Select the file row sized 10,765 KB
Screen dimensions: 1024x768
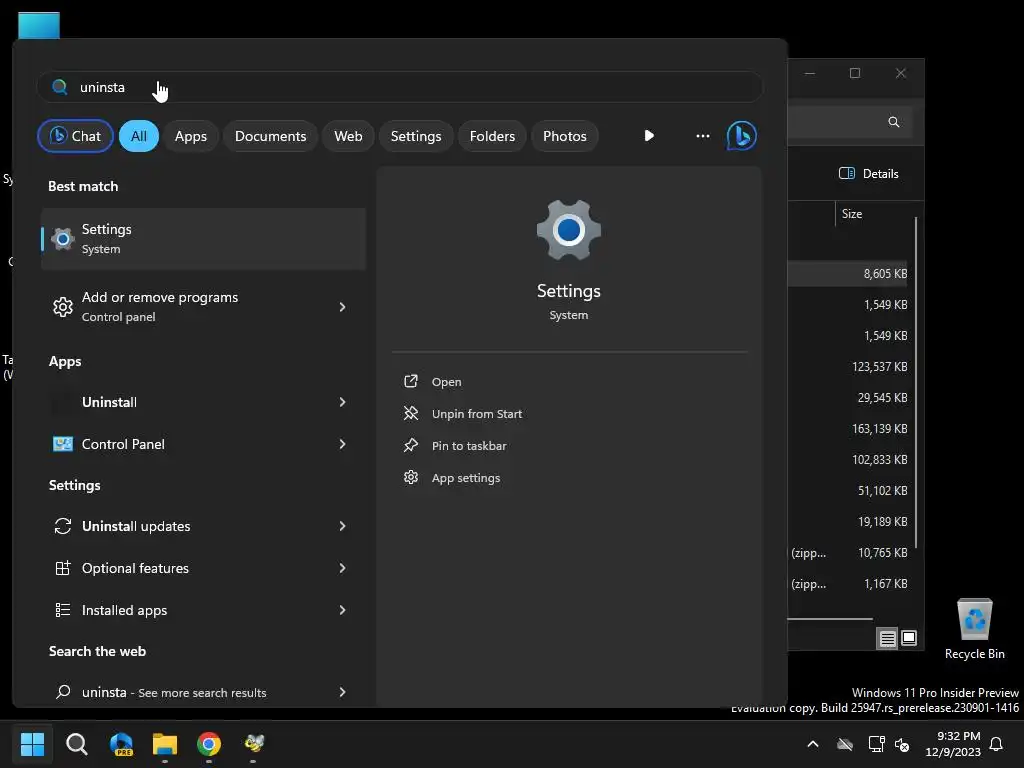849,552
